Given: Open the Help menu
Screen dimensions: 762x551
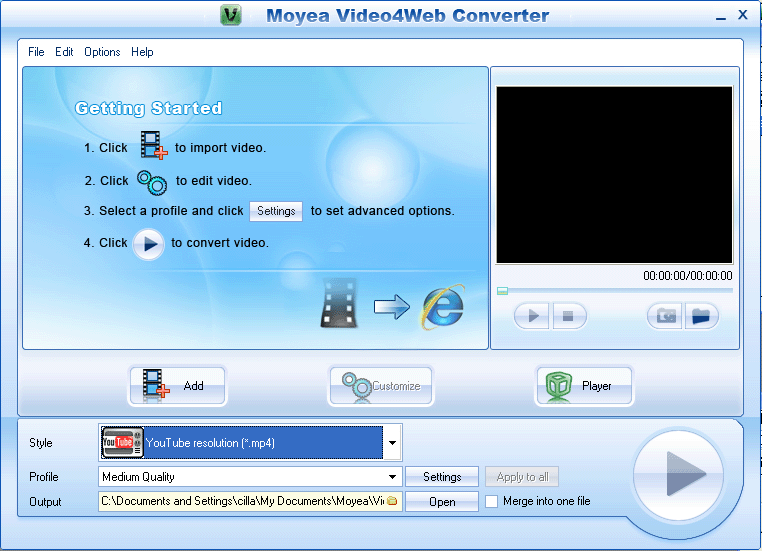Looking at the screenshot, I should tap(142, 52).
